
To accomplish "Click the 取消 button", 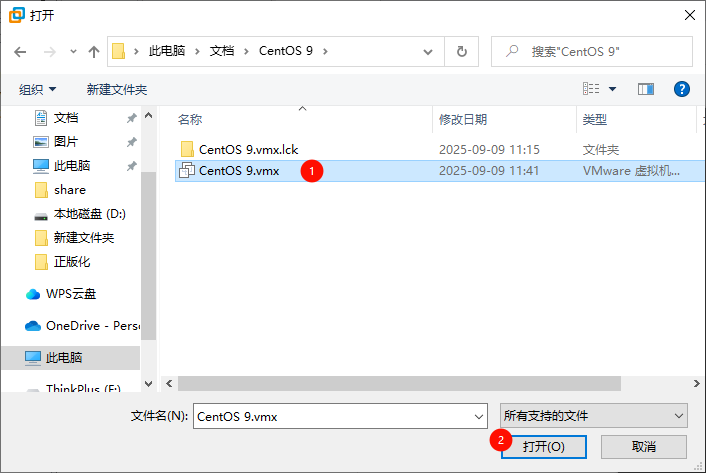I will click(644, 446).
